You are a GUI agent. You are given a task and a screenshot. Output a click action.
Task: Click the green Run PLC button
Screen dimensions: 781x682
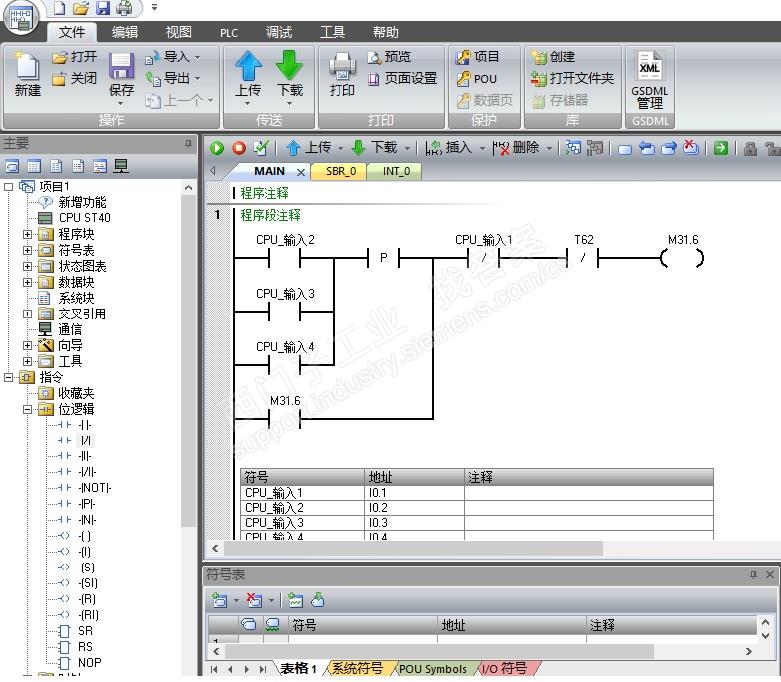217,148
